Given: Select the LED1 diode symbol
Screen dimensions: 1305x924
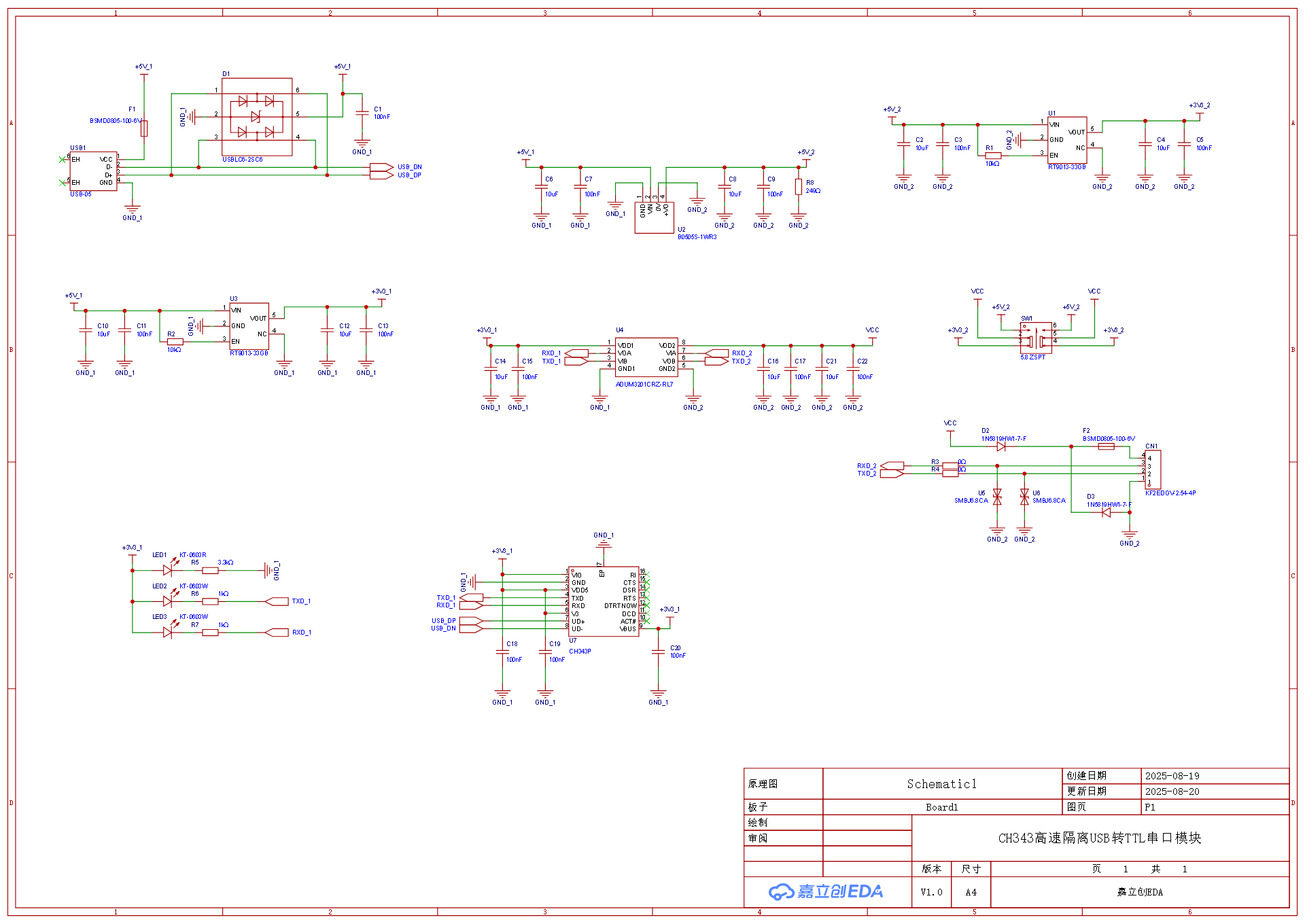Looking at the screenshot, I should click(169, 569).
